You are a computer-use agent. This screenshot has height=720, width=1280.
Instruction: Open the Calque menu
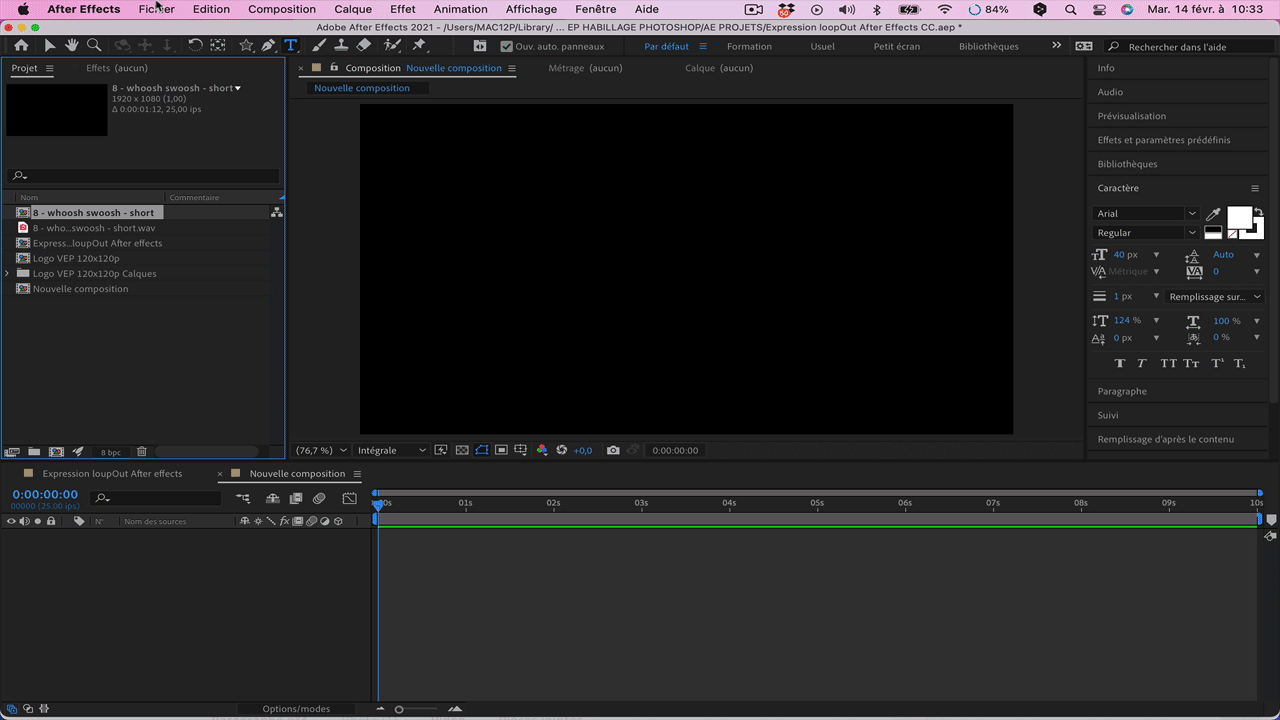click(x=353, y=9)
